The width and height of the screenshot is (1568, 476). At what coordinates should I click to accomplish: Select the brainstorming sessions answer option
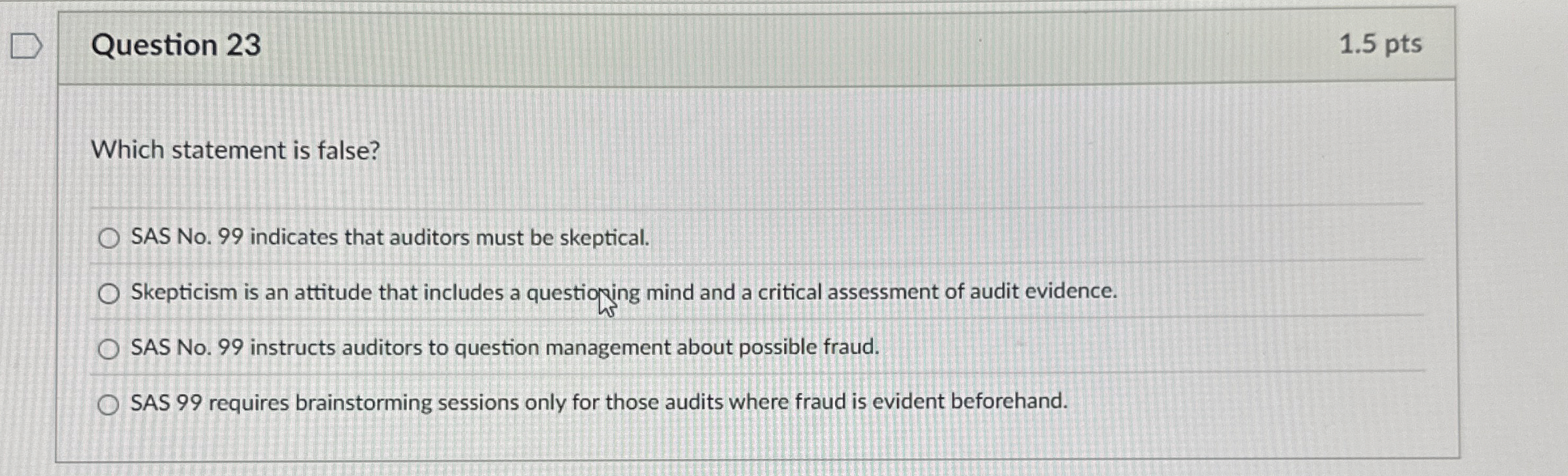109,405
